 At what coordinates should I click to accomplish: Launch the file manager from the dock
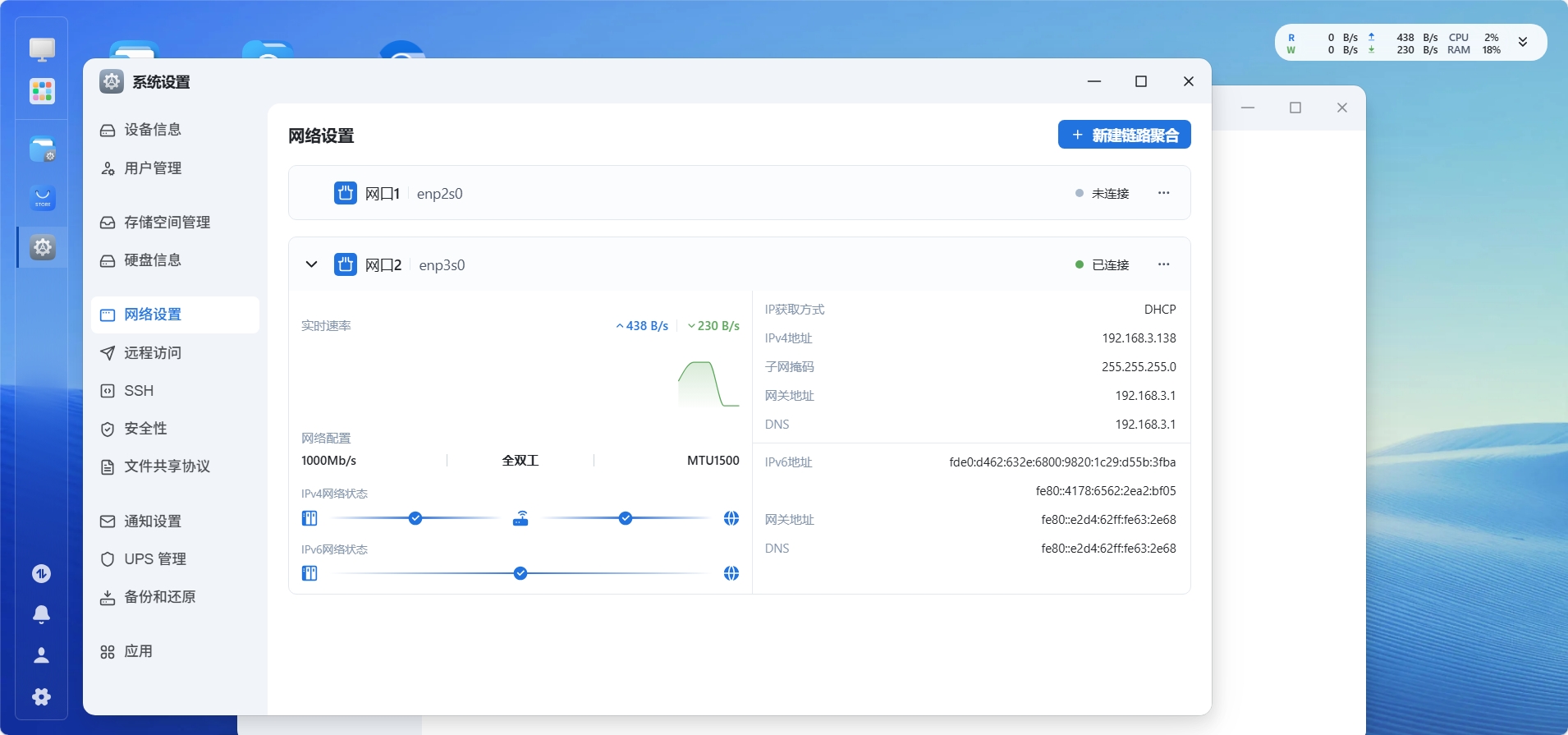click(43, 149)
